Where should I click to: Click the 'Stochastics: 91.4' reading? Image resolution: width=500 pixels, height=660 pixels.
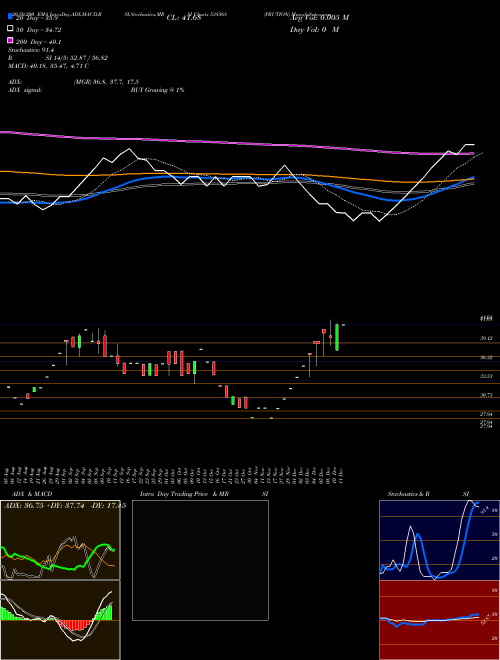tap(30, 50)
